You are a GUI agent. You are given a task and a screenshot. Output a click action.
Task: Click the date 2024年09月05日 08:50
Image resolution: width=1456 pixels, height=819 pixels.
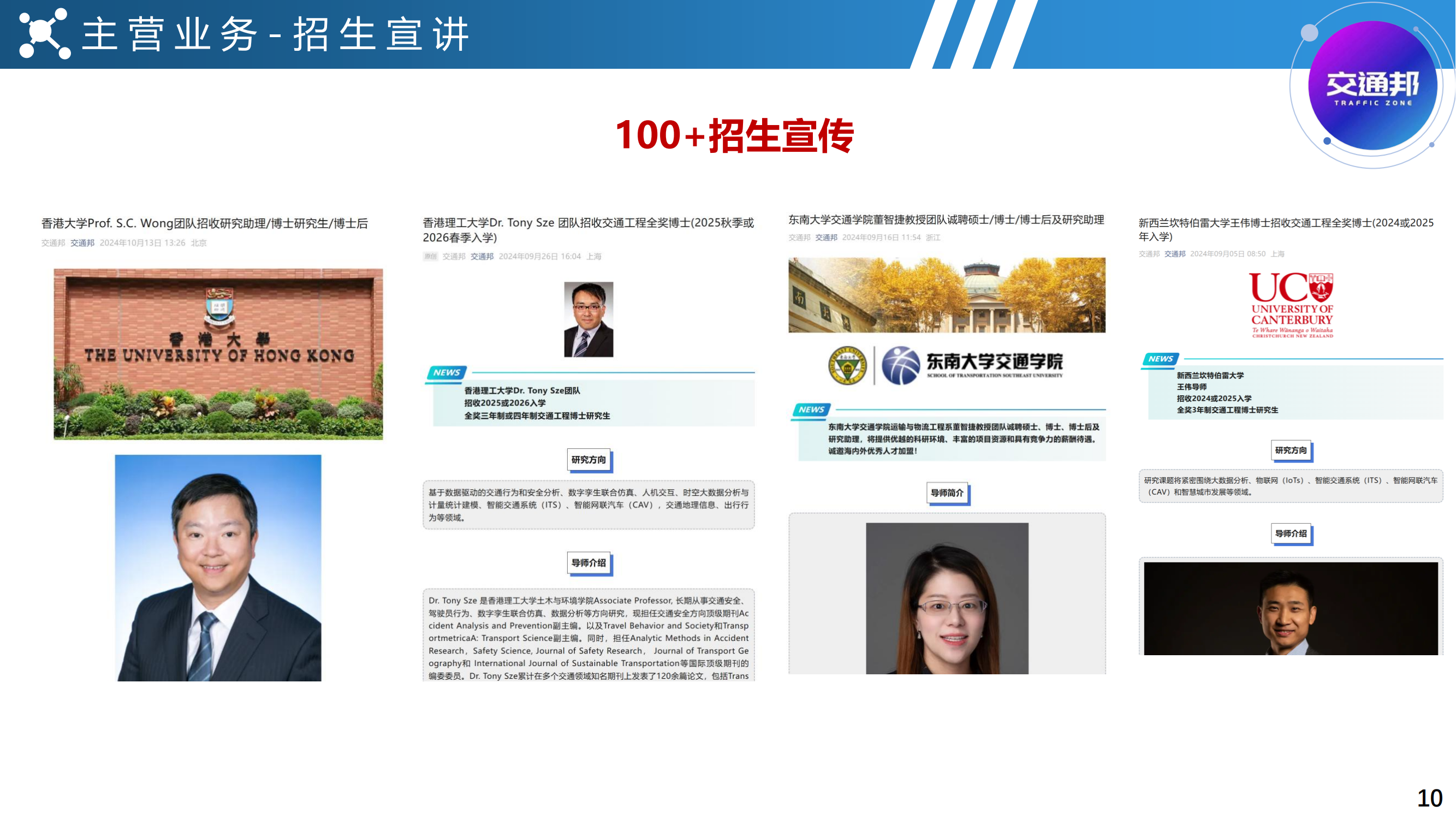1228,254
